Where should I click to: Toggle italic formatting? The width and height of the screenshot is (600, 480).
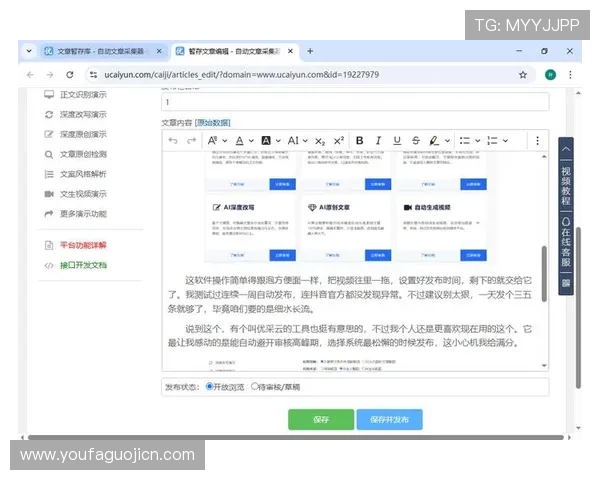[378, 141]
